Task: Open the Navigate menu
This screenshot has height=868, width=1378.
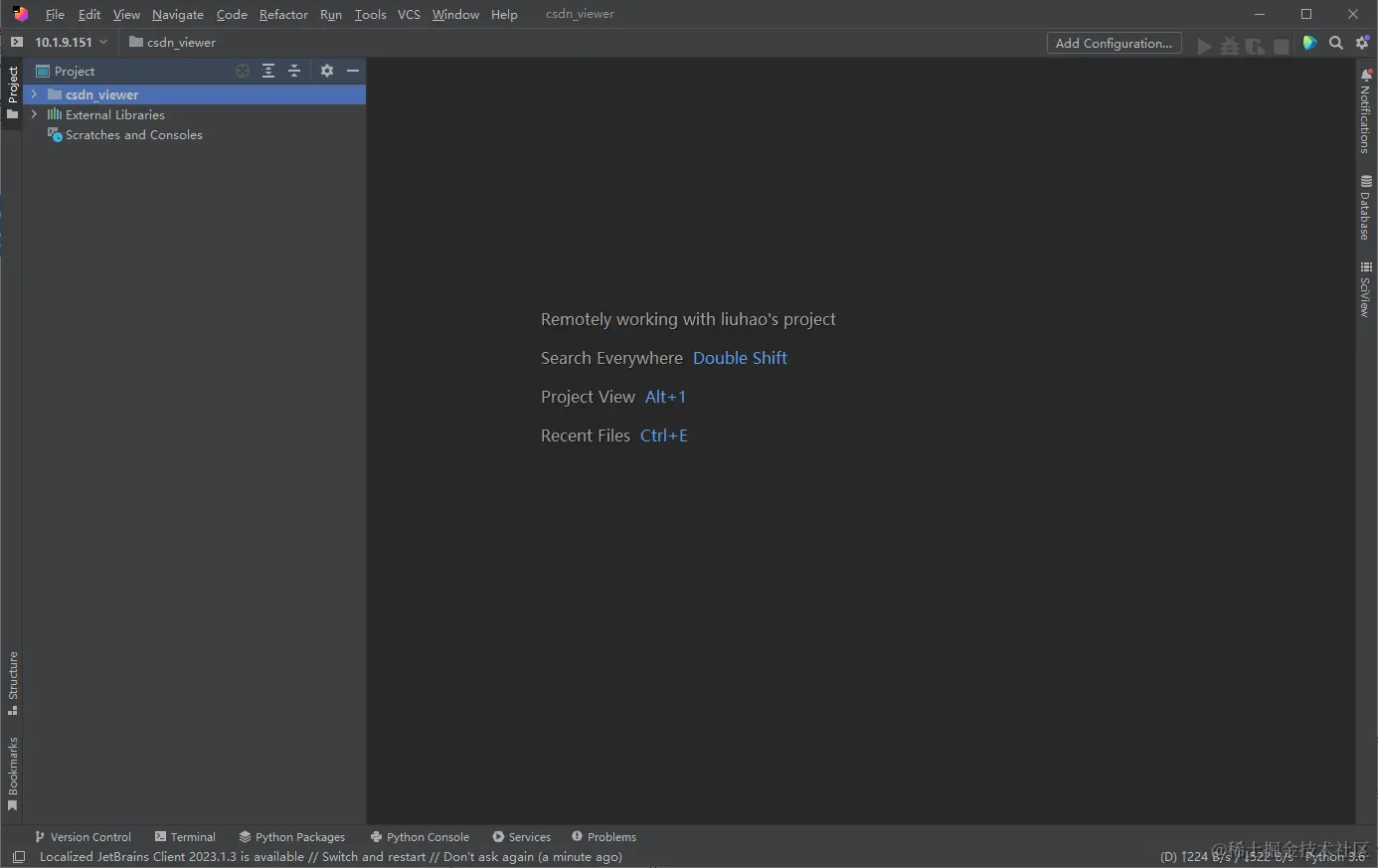Action: pyautogui.click(x=178, y=14)
